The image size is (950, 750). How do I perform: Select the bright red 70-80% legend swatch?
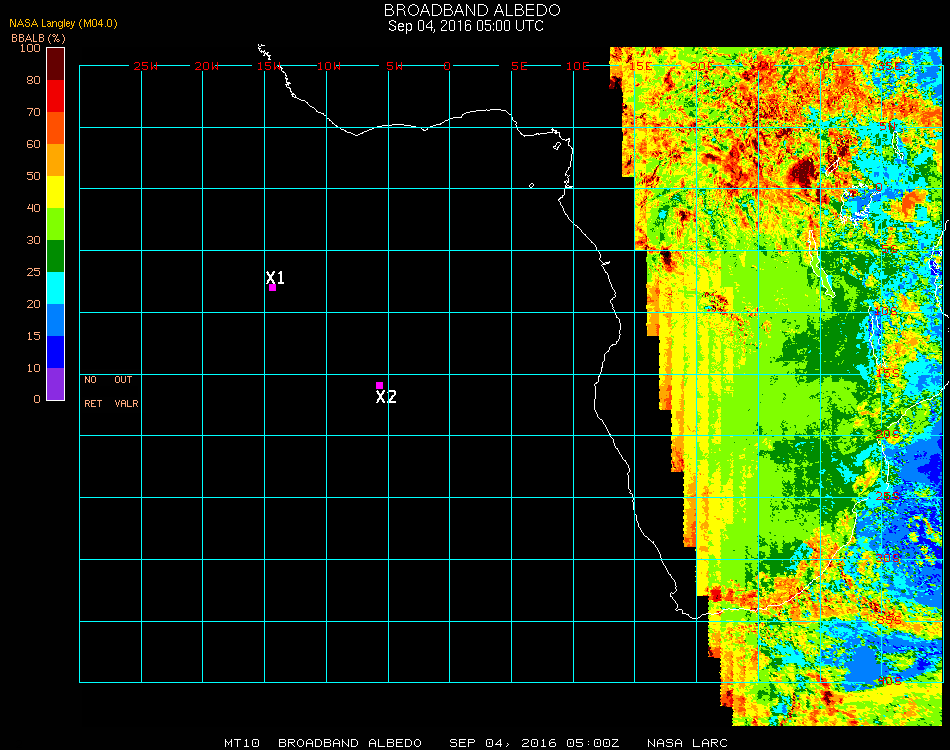55,95
